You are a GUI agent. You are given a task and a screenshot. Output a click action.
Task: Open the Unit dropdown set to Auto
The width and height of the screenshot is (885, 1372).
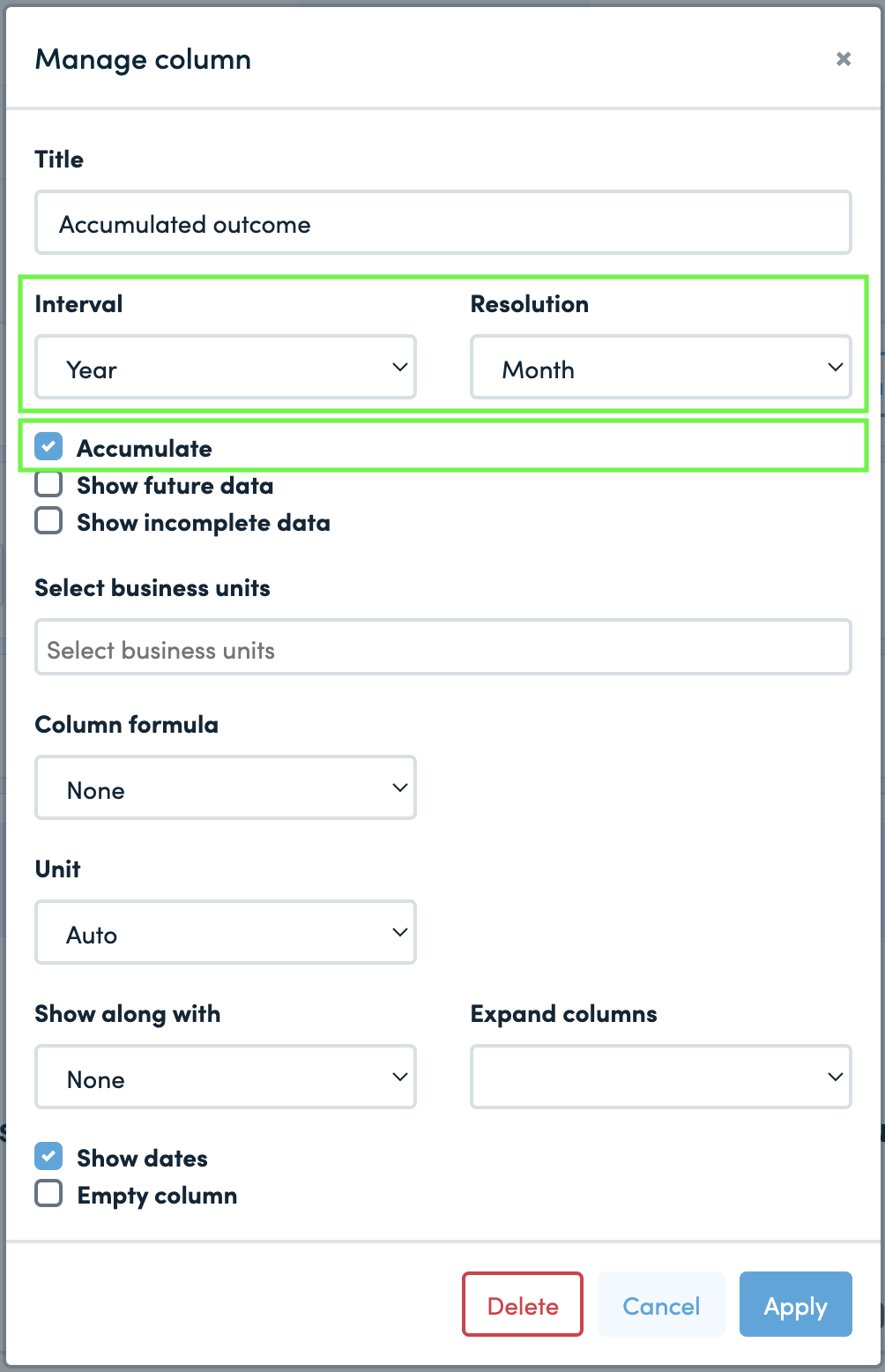tap(226, 932)
